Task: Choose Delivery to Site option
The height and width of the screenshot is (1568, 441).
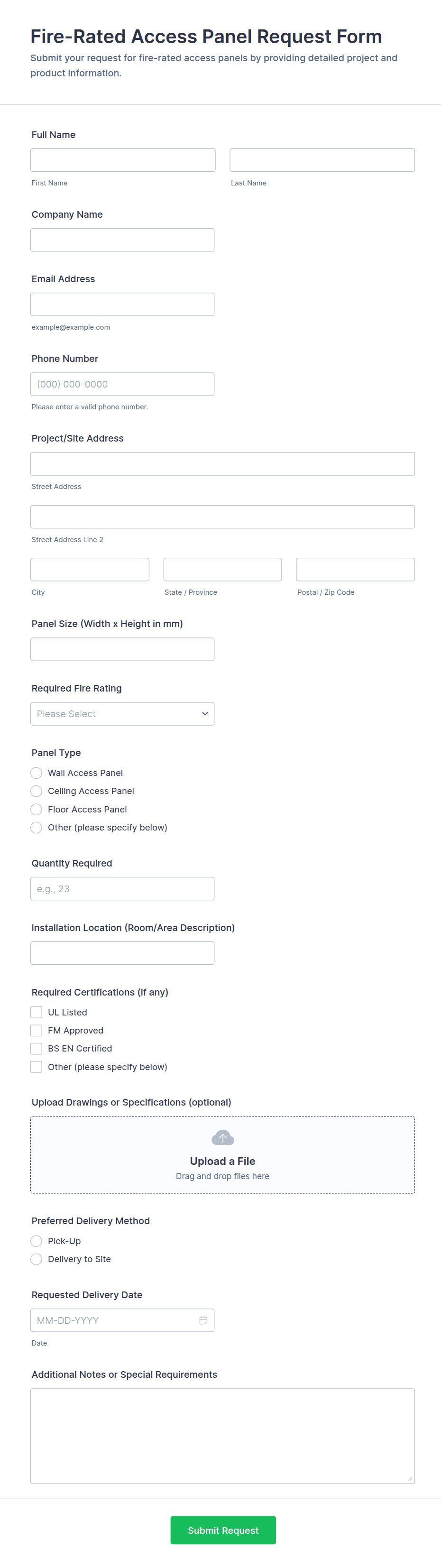Action: pyautogui.click(x=37, y=1259)
